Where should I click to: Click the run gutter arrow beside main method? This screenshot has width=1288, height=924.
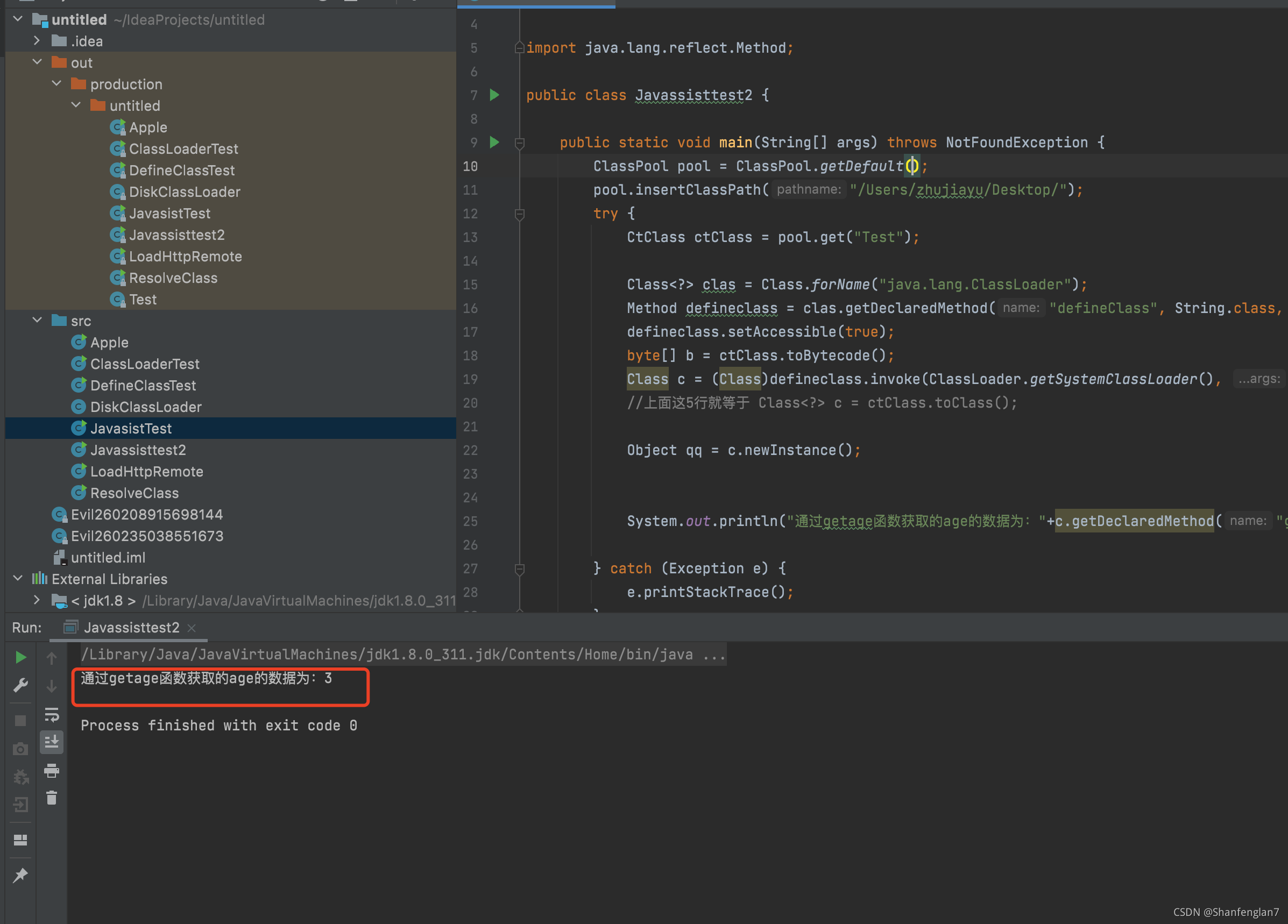(494, 143)
